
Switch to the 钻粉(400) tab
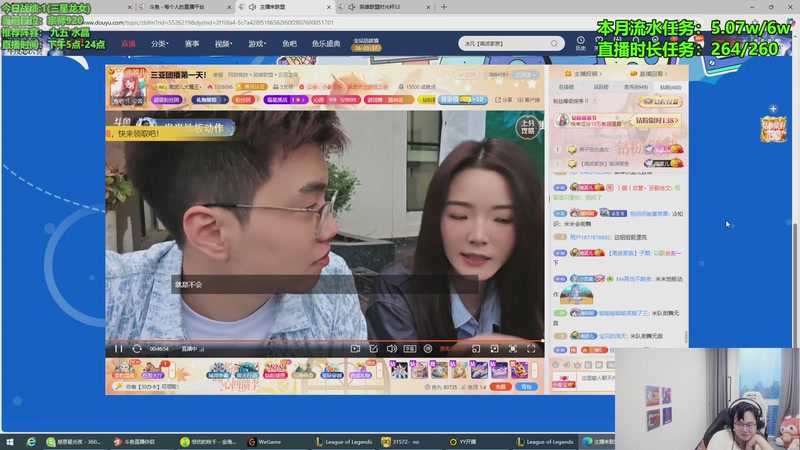(670, 87)
